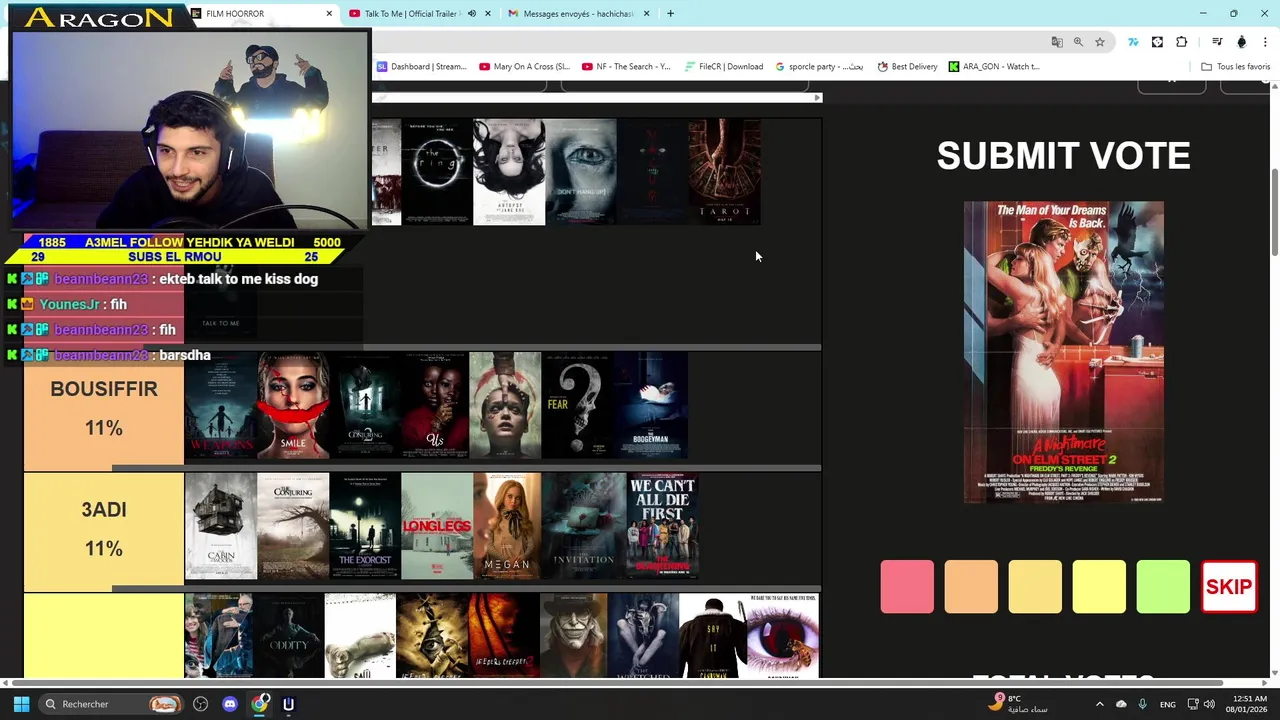Open the Chrome three-dot menu
1280x720 pixels.
pos(1266,42)
